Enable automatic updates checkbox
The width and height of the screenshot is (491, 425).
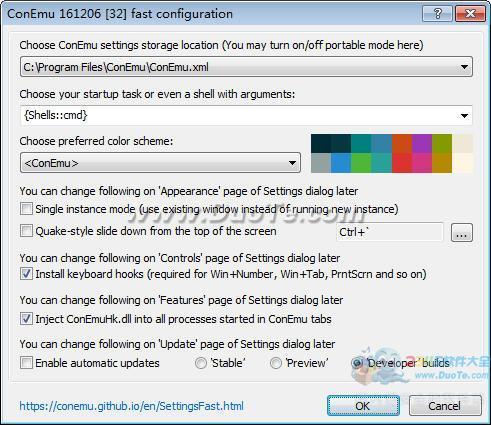click(x=26, y=363)
